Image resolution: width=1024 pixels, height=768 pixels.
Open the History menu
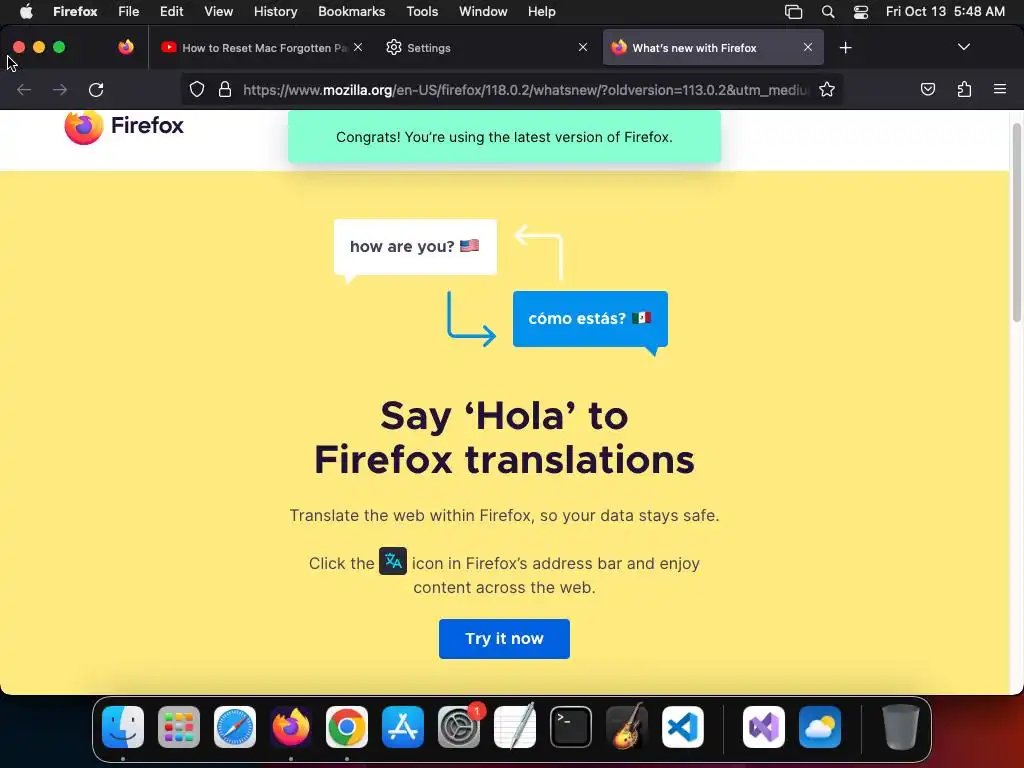pos(276,11)
